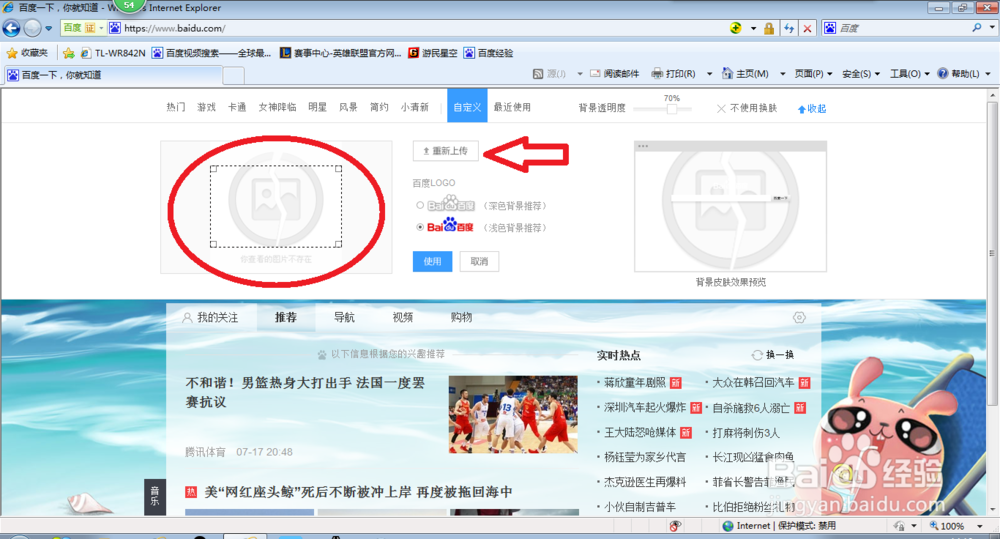Click the RSS feeds icon in command bar
The width and height of the screenshot is (1000, 539).
coord(538,74)
